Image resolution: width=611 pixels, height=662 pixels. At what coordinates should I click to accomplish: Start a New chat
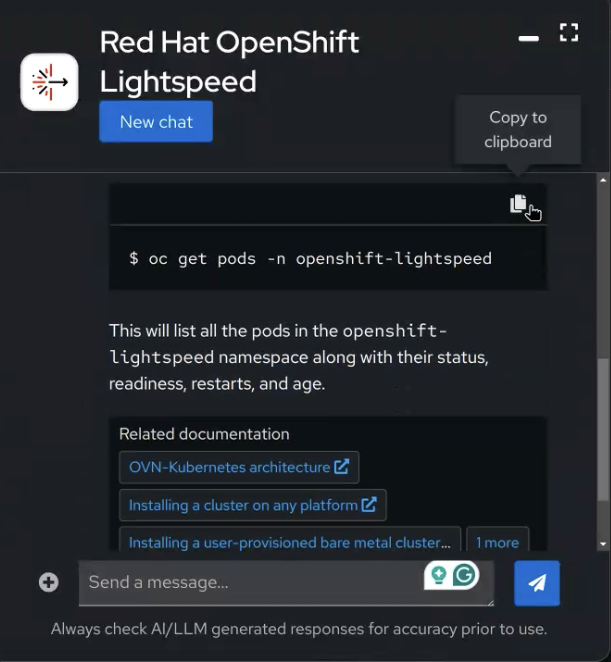156,122
